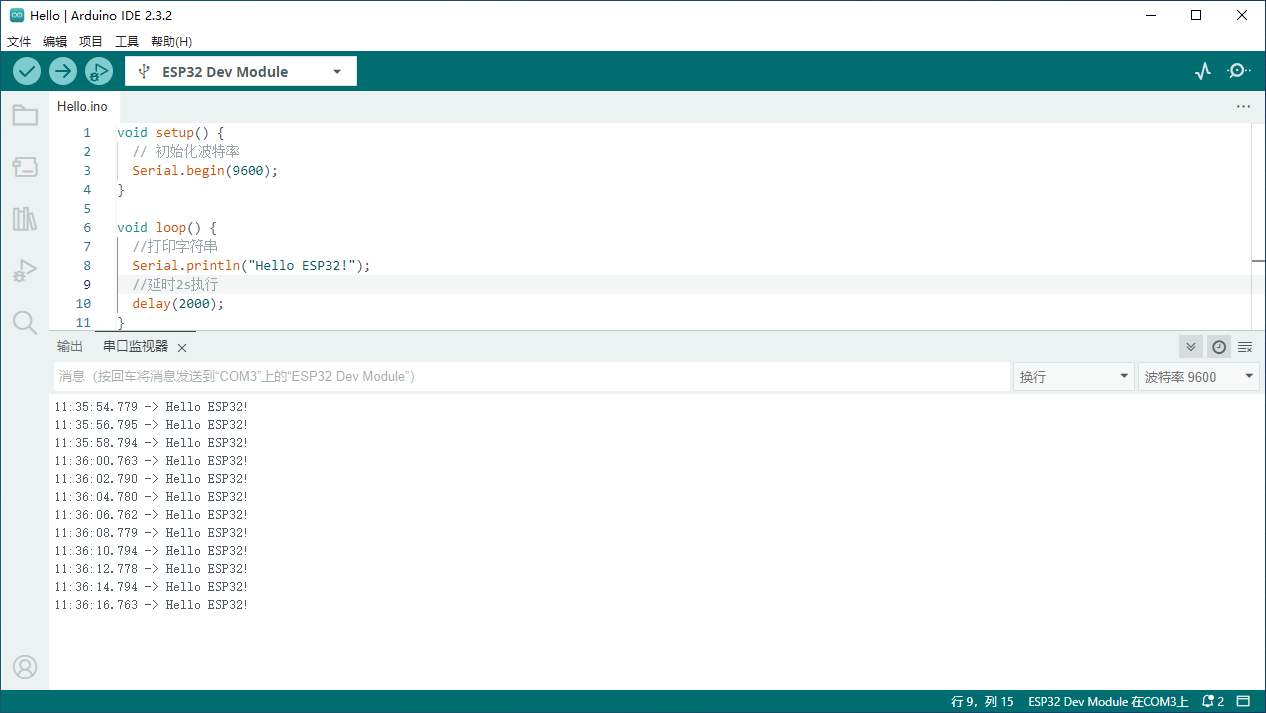Open the Serial Plotter icon
1266x713 pixels.
click(1203, 71)
